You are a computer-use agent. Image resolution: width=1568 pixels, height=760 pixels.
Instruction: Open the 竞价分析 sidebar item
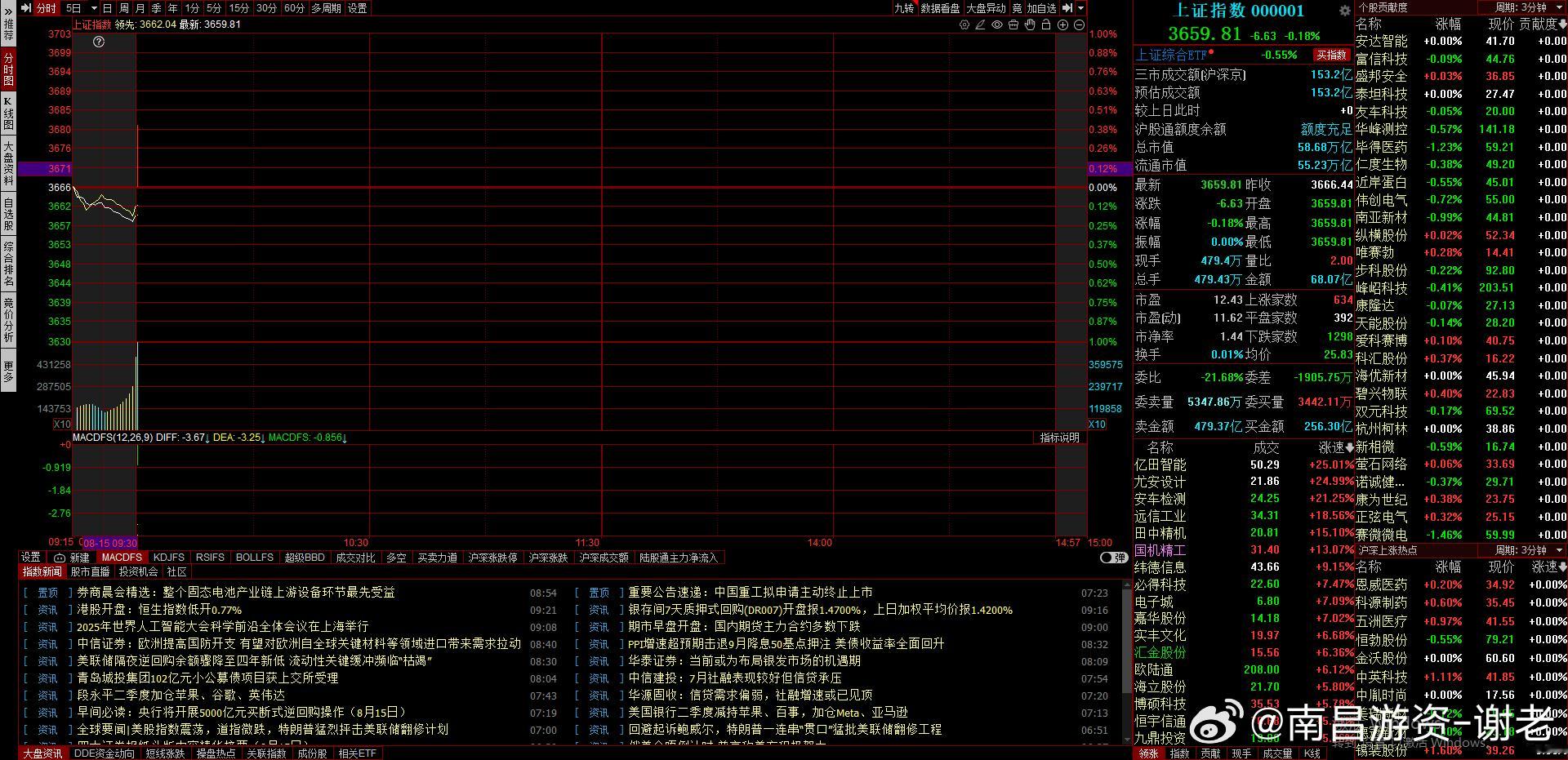coord(8,320)
